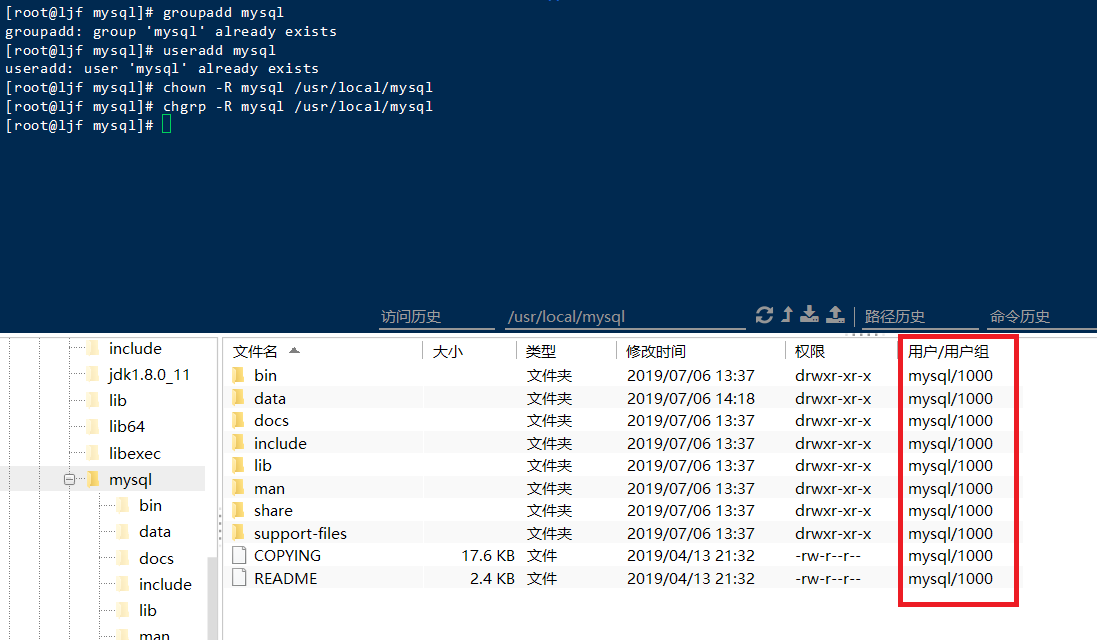Click the download file icon
This screenshot has height=640, width=1097.
(x=809, y=315)
